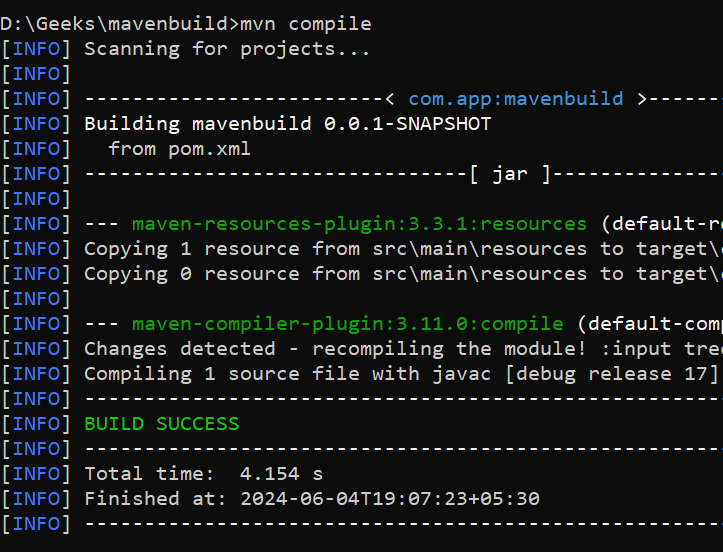The width and height of the screenshot is (723, 552).
Task: Click the 'D:\Geeks\mavenbuild>' prompt path
Action: coord(120,24)
